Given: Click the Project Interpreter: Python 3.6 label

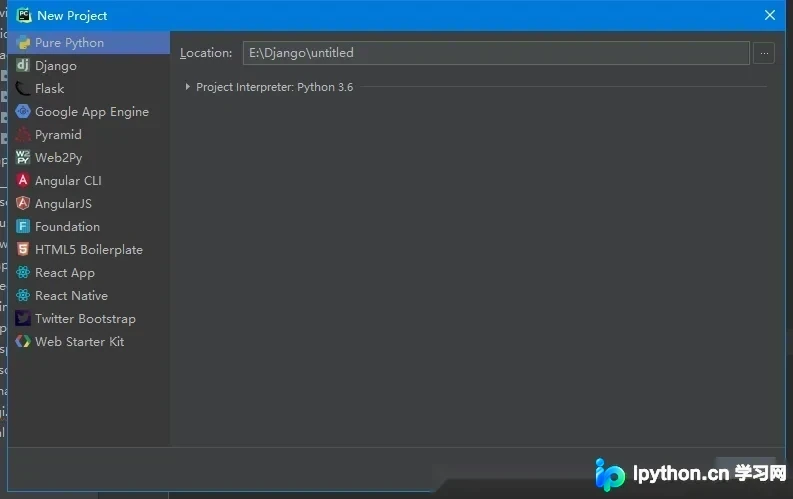Looking at the screenshot, I should click(x=274, y=87).
